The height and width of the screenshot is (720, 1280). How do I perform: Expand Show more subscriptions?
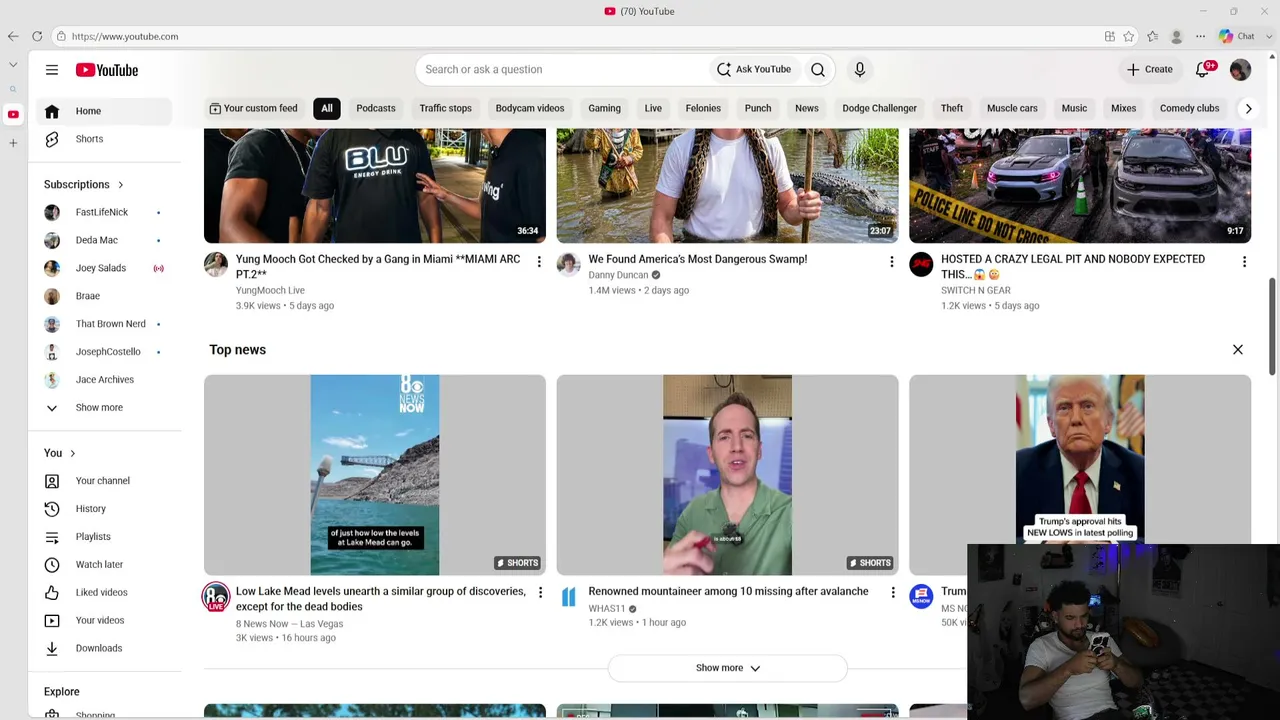click(x=105, y=408)
